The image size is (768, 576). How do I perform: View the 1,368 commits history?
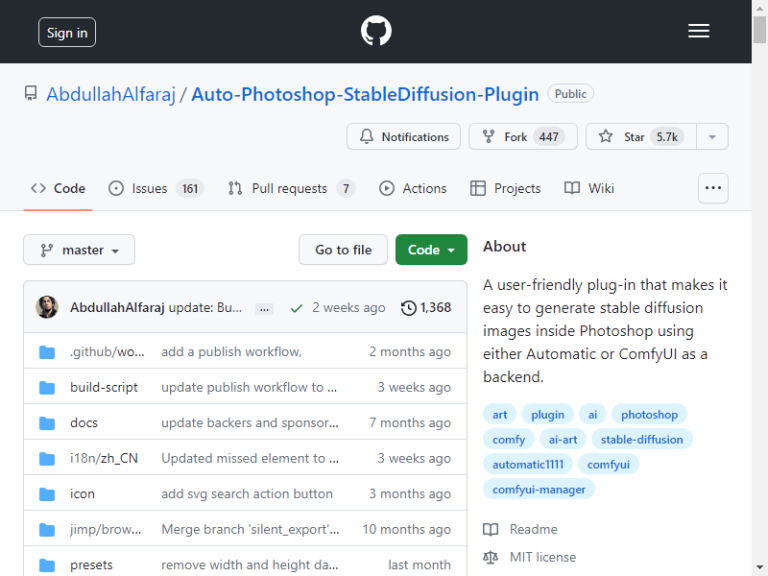tap(426, 308)
